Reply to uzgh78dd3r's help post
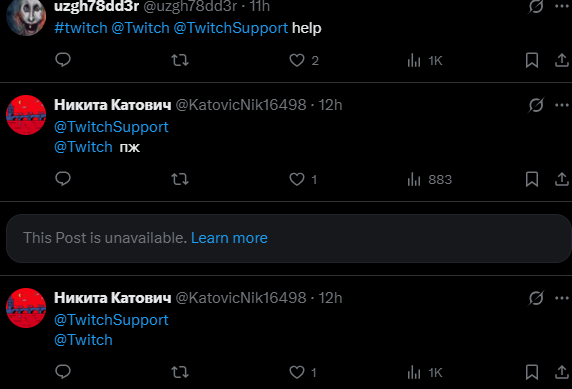Screen dimensions: 572x389 point(63,60)
